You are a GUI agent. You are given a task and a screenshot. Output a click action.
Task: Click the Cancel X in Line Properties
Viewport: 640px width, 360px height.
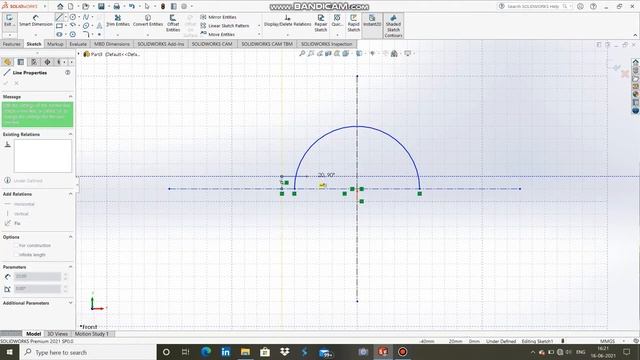click(16, 83)
